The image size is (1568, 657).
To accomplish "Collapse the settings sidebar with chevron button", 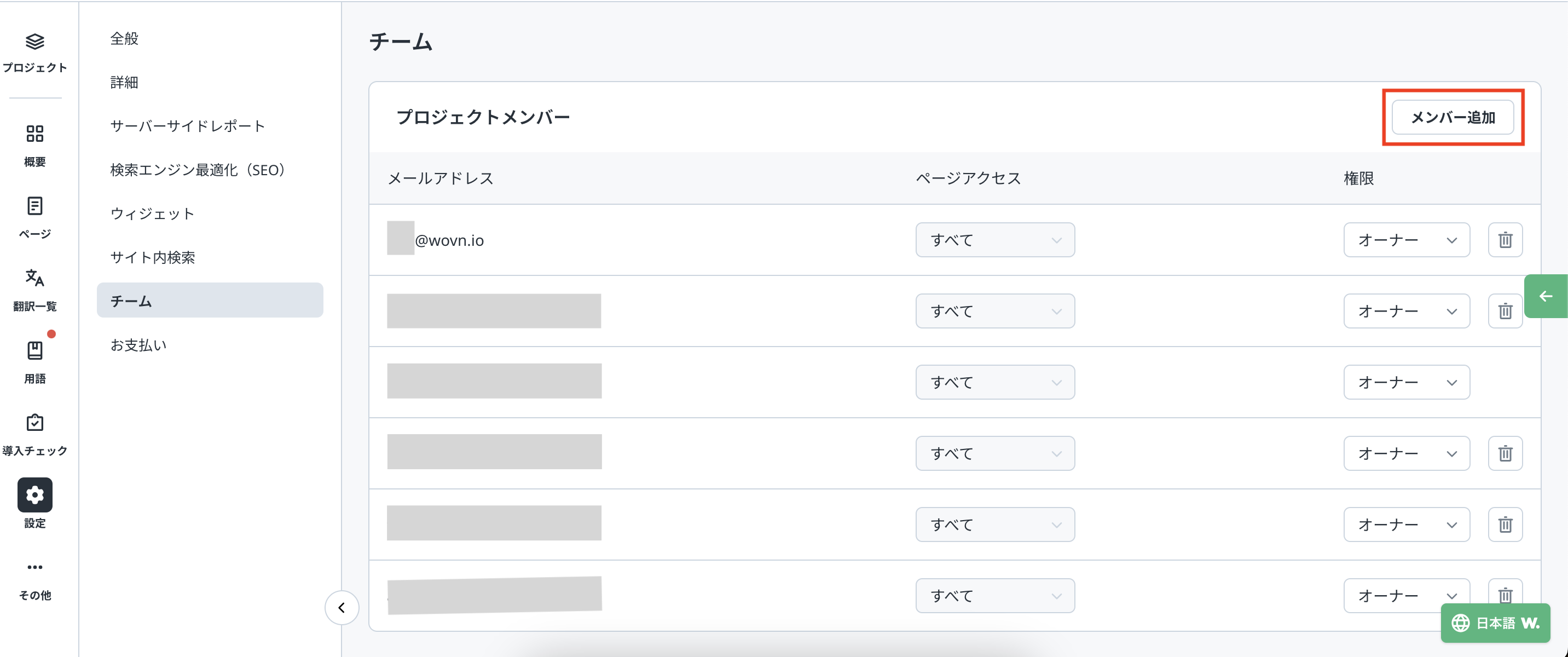I will [342, 607].
